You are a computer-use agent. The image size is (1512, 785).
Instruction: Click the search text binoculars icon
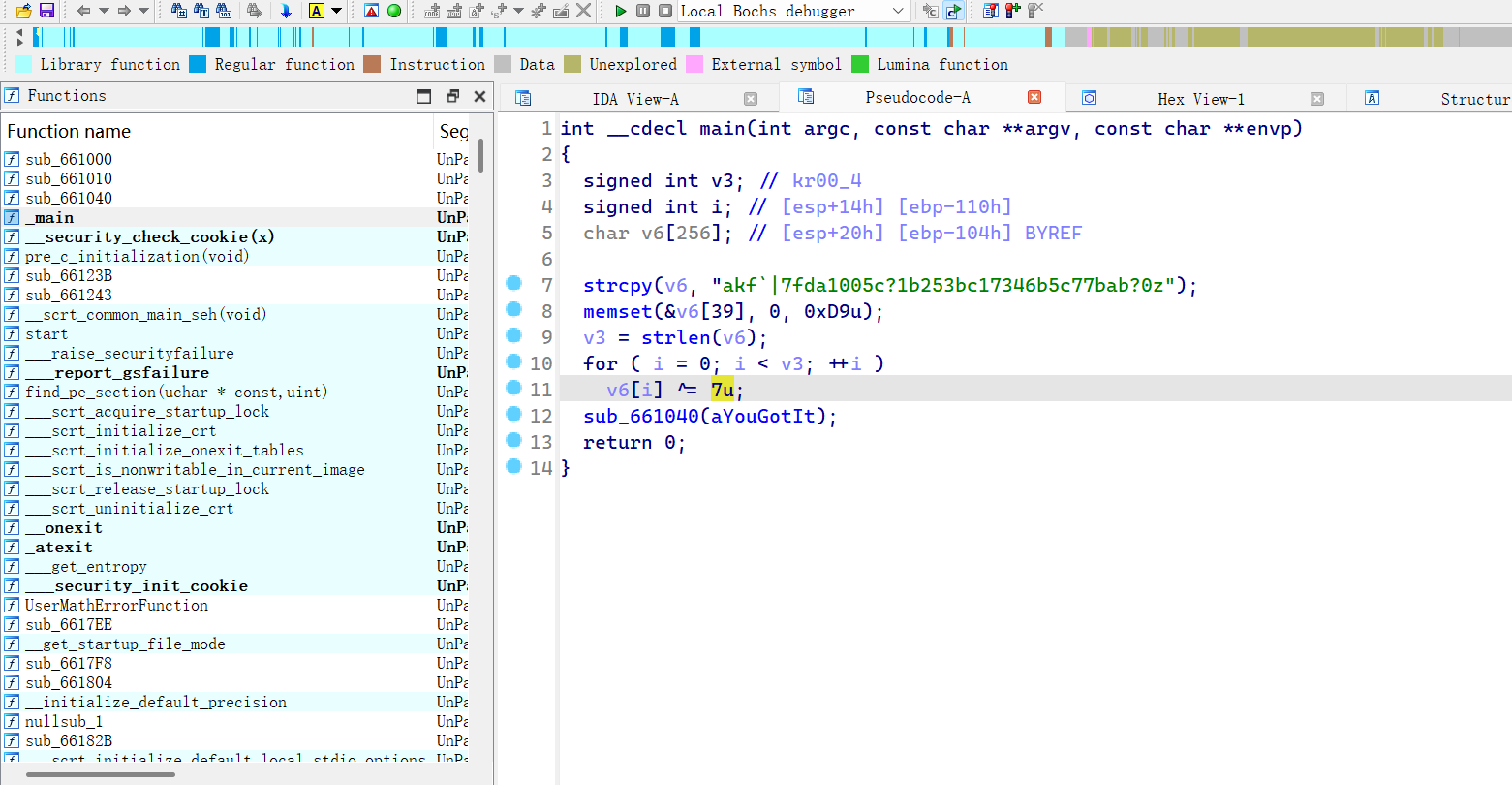click(x=201, y=11)
